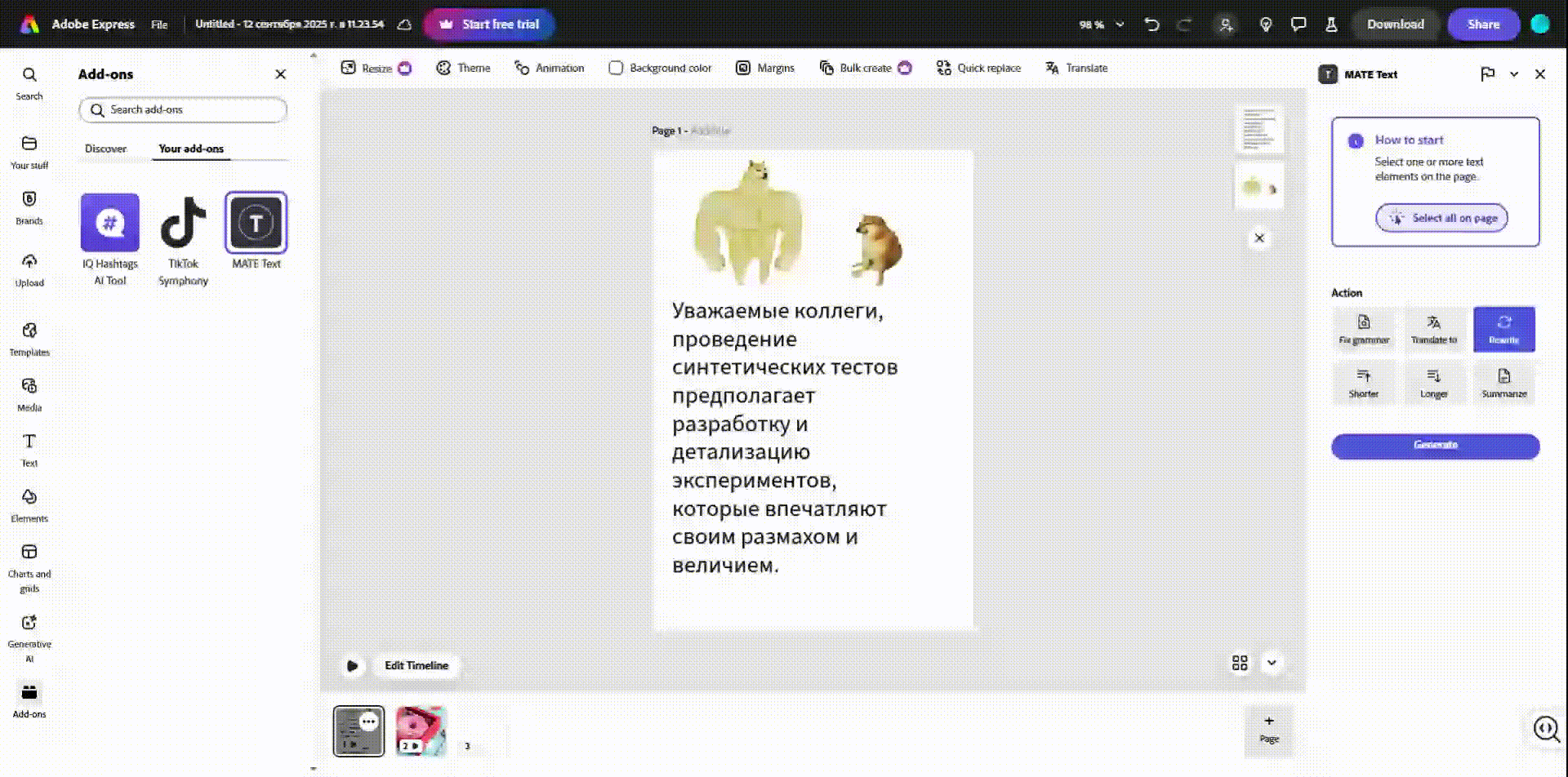Click the Undo arrow icon
Screen dimensions: 1568x777
(1151, 24)
